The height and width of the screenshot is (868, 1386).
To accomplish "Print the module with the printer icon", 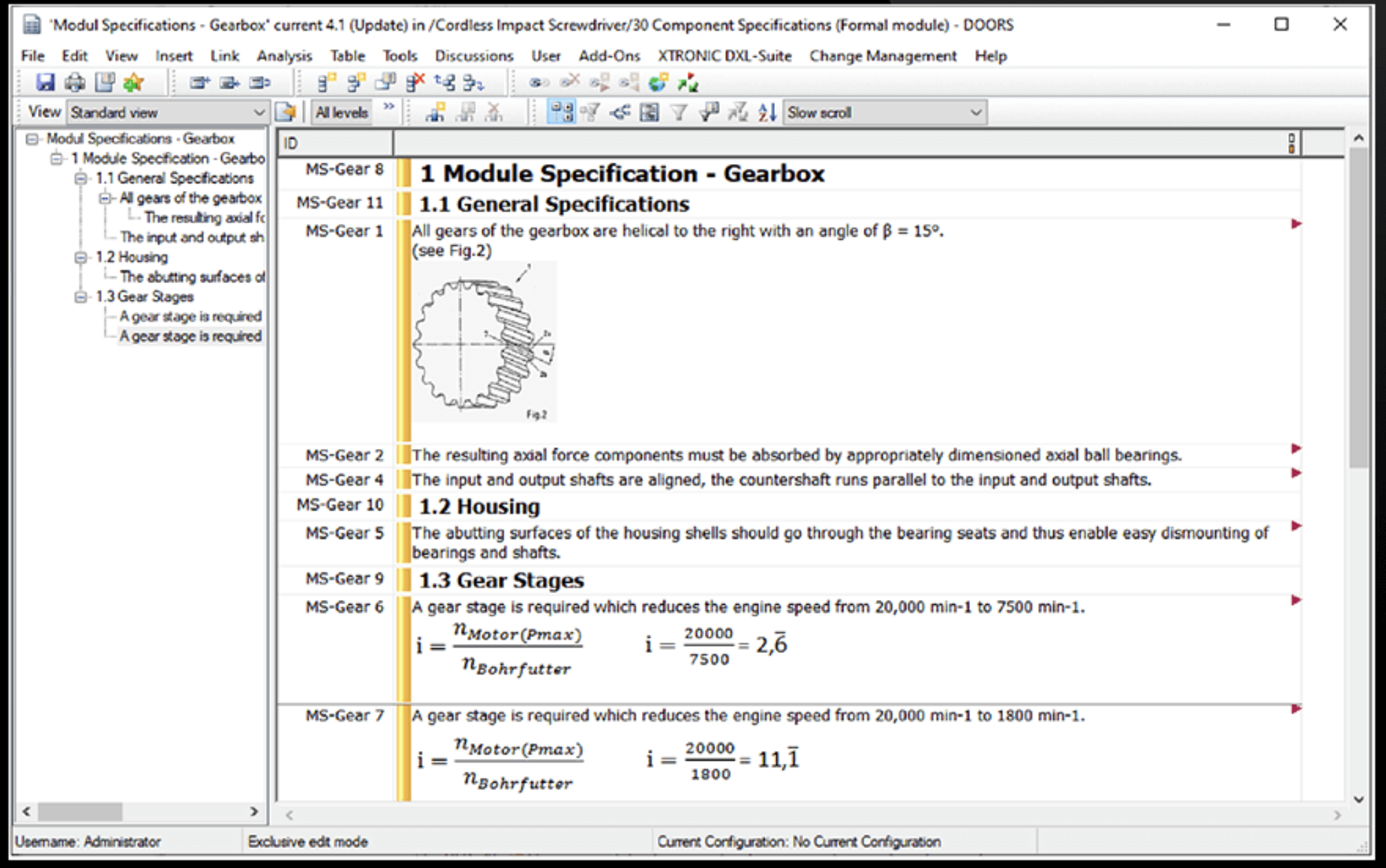I will point(74,83).
